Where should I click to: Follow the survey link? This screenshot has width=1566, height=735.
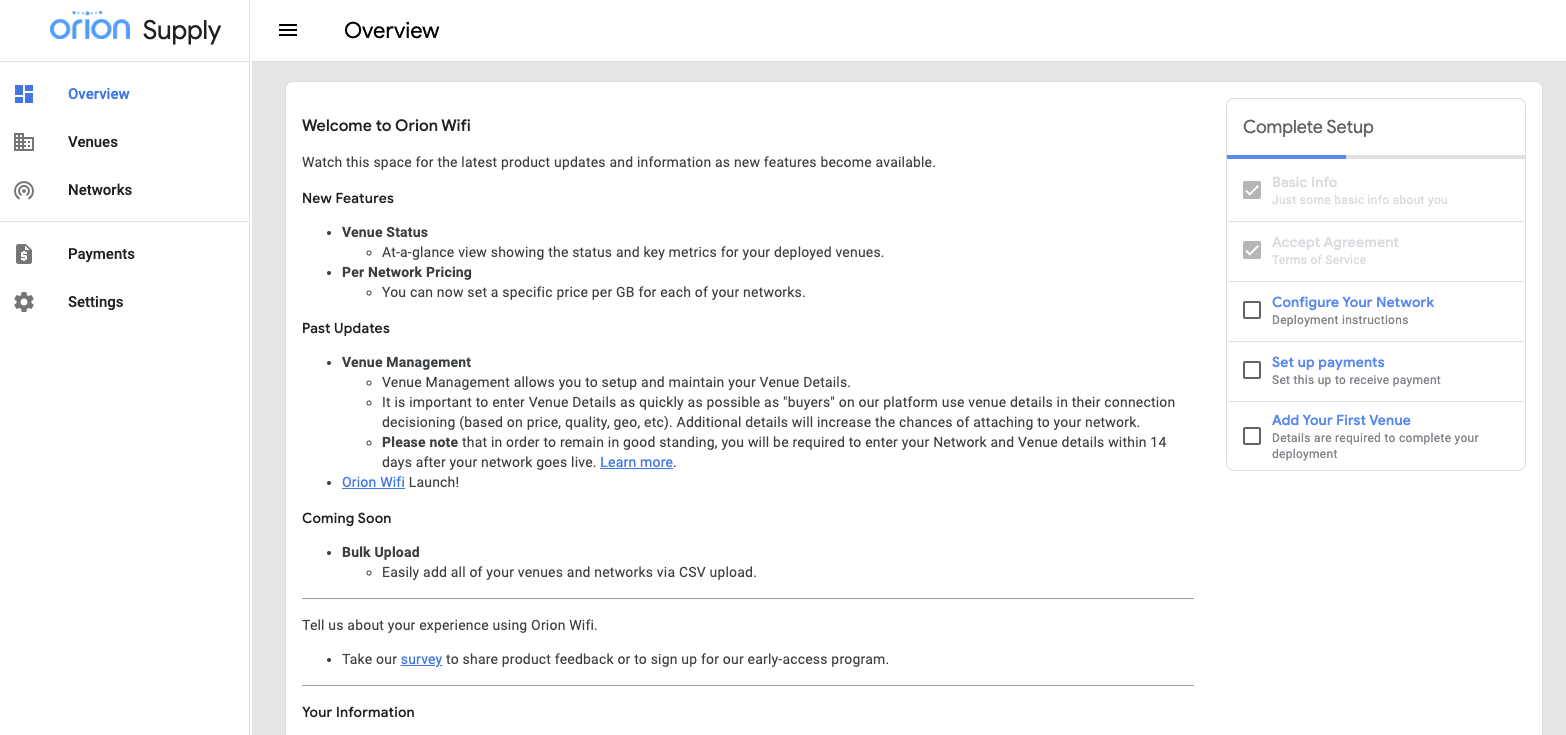tap(421, 659)
